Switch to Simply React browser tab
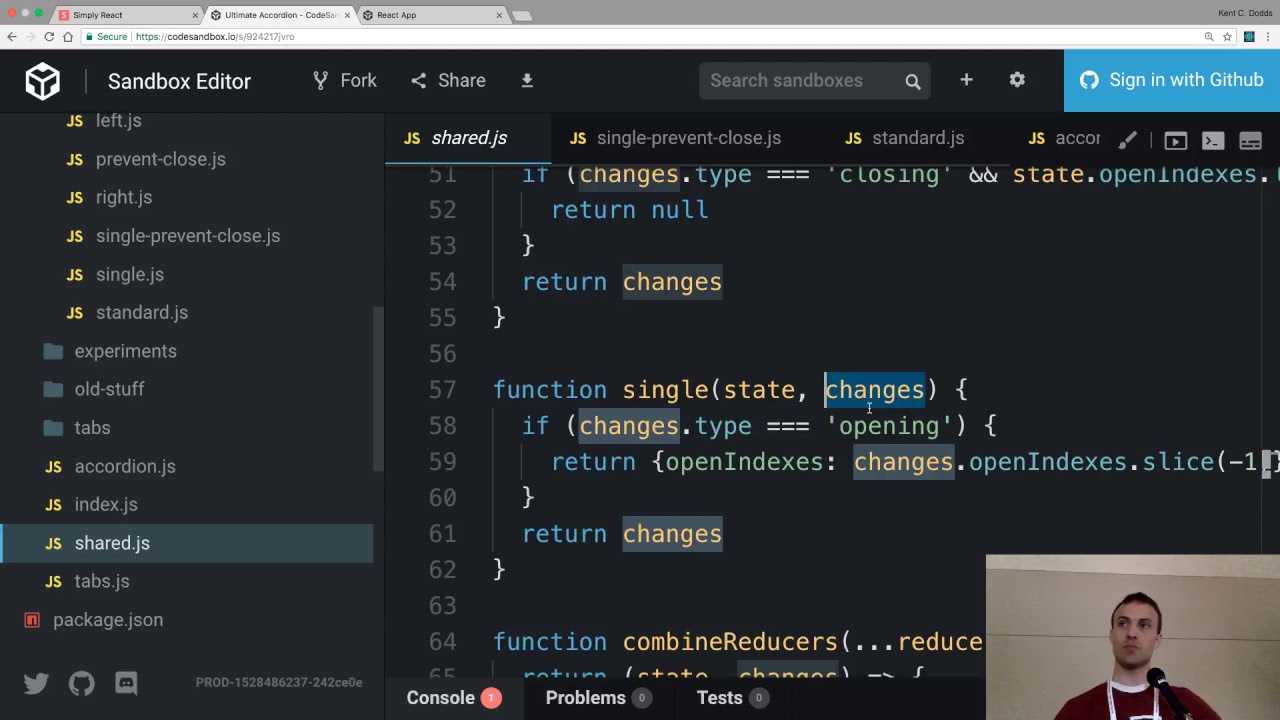The image size is (1280, 720). point(127,15)
